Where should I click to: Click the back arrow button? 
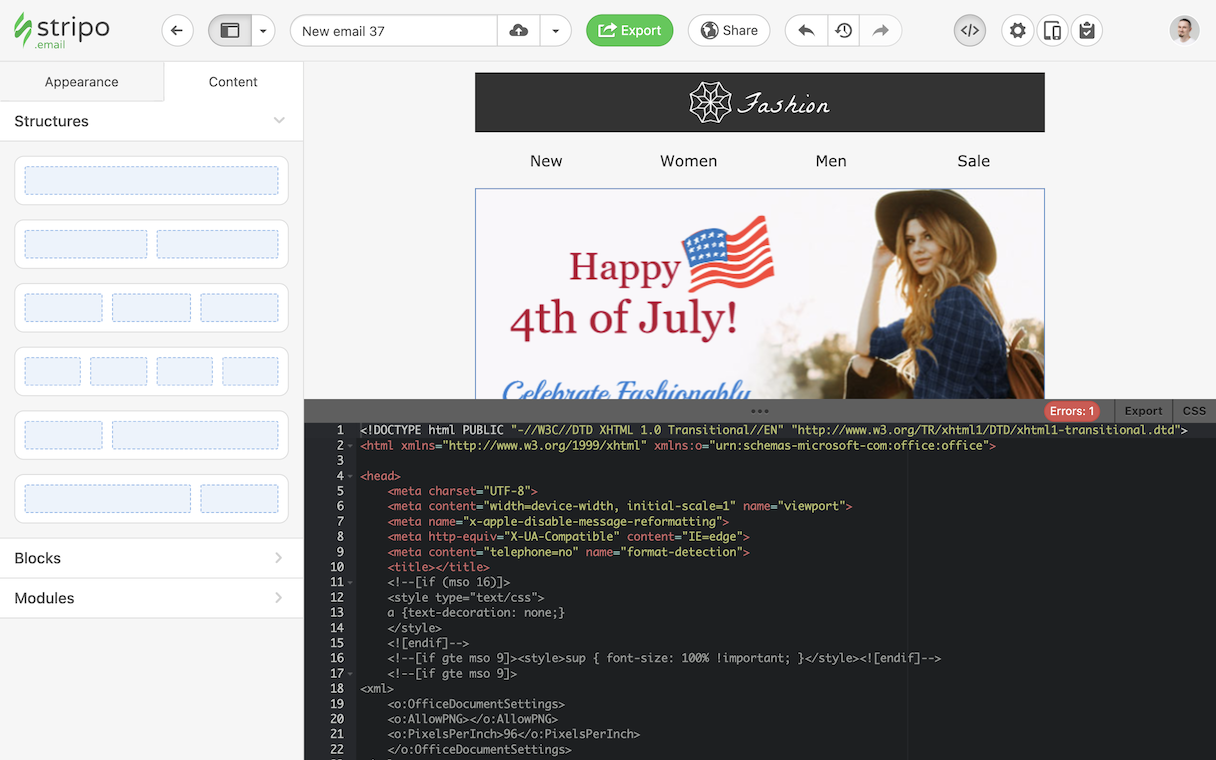[177, 31]
